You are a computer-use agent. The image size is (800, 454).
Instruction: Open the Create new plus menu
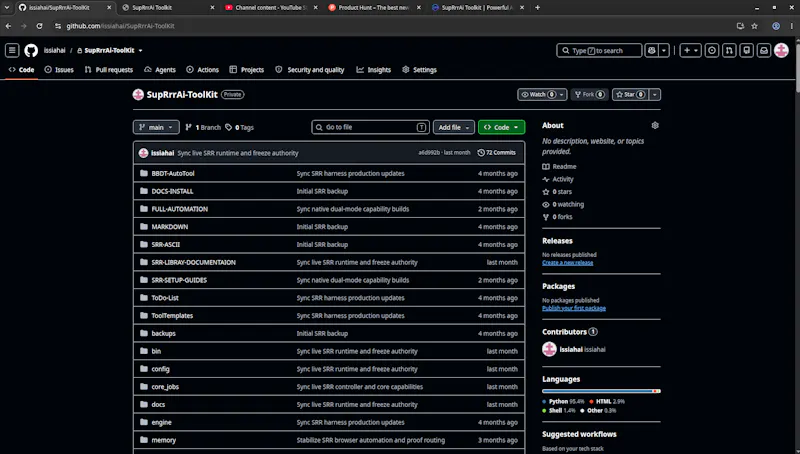[690, 50]
